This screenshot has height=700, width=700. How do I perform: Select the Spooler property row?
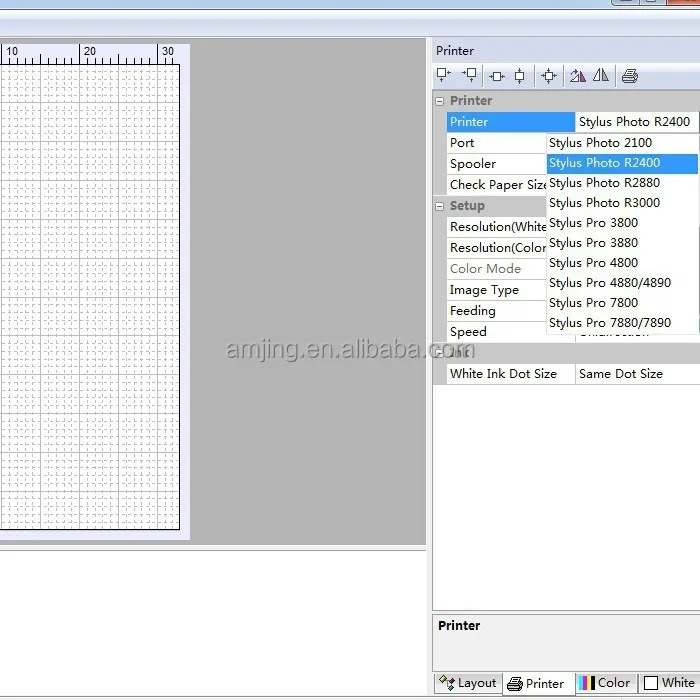tap(496, 164)
